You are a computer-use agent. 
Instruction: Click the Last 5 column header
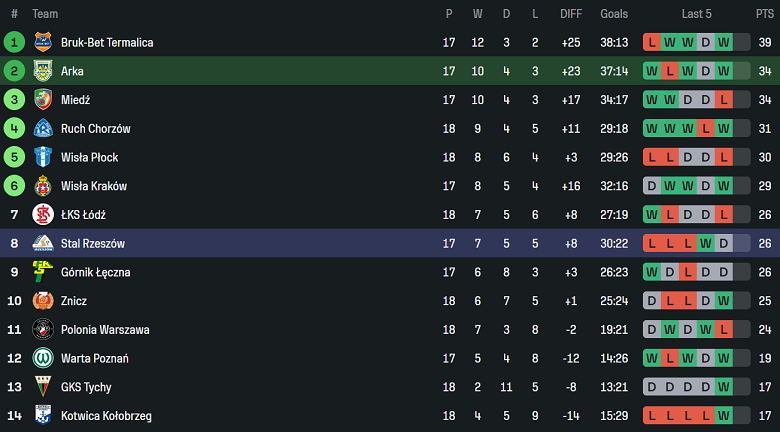697,14
